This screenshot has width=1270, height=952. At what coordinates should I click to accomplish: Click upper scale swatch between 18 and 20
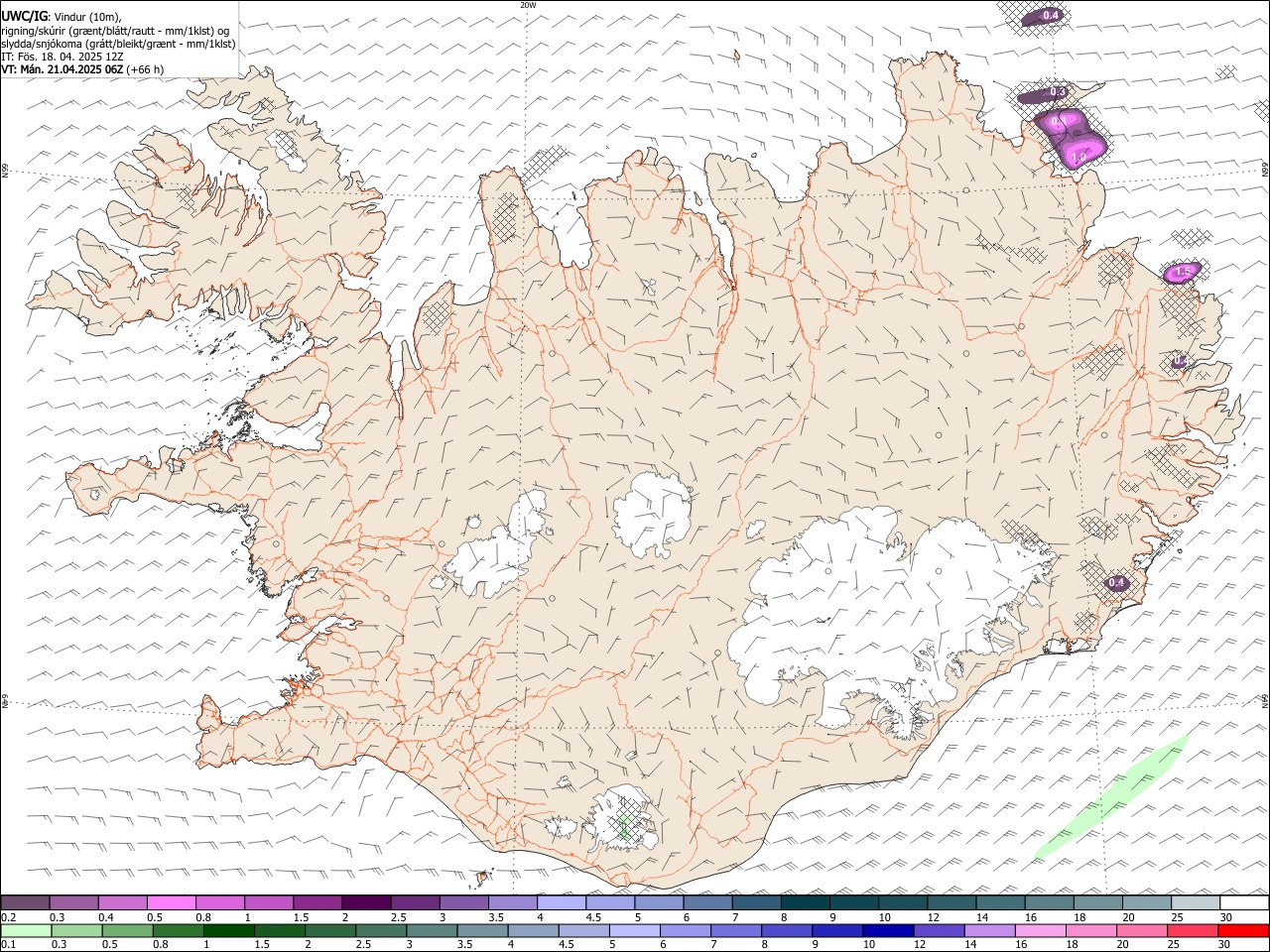(1098, 902)
